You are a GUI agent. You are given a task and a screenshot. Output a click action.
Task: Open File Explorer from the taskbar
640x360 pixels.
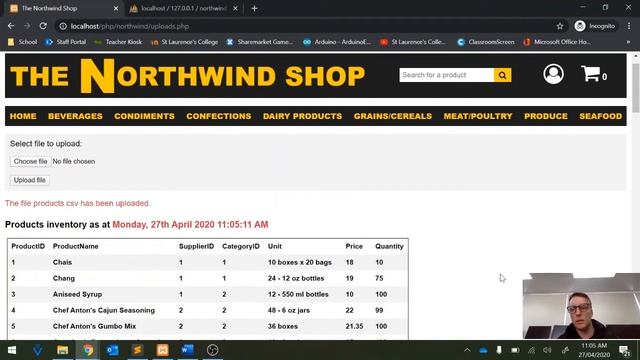(x=62, y=350)
